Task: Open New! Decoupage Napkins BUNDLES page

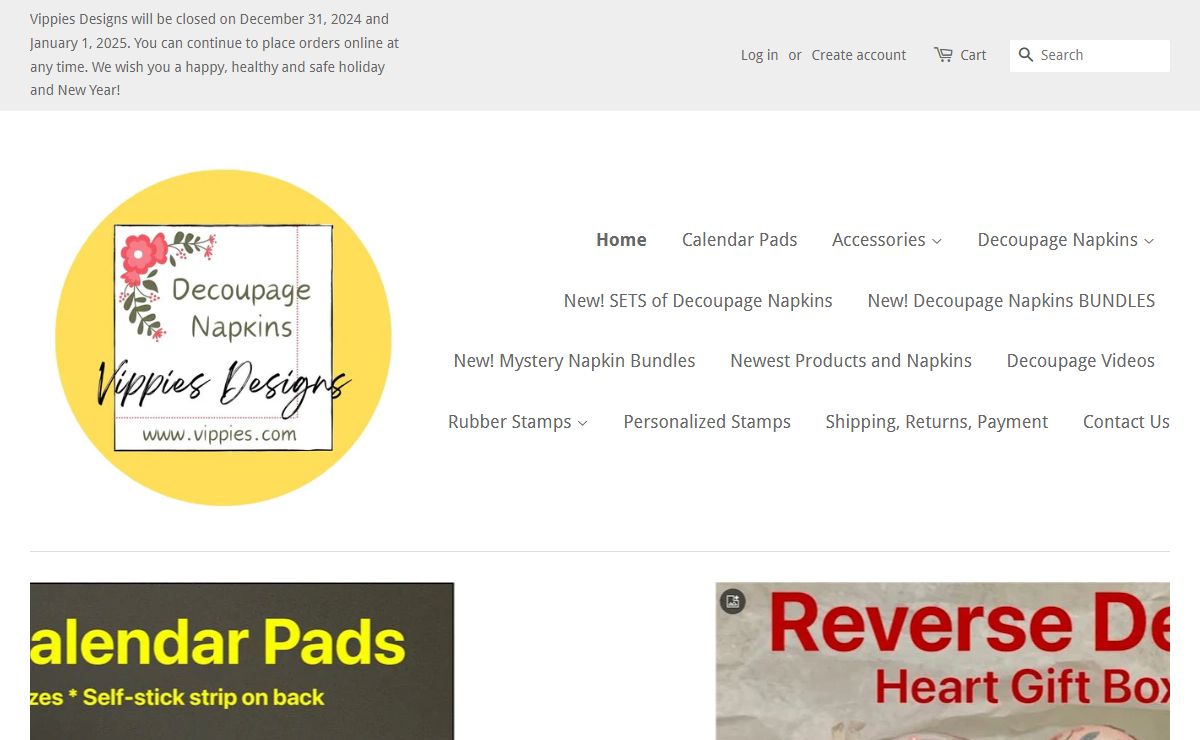Action: 1011,301
